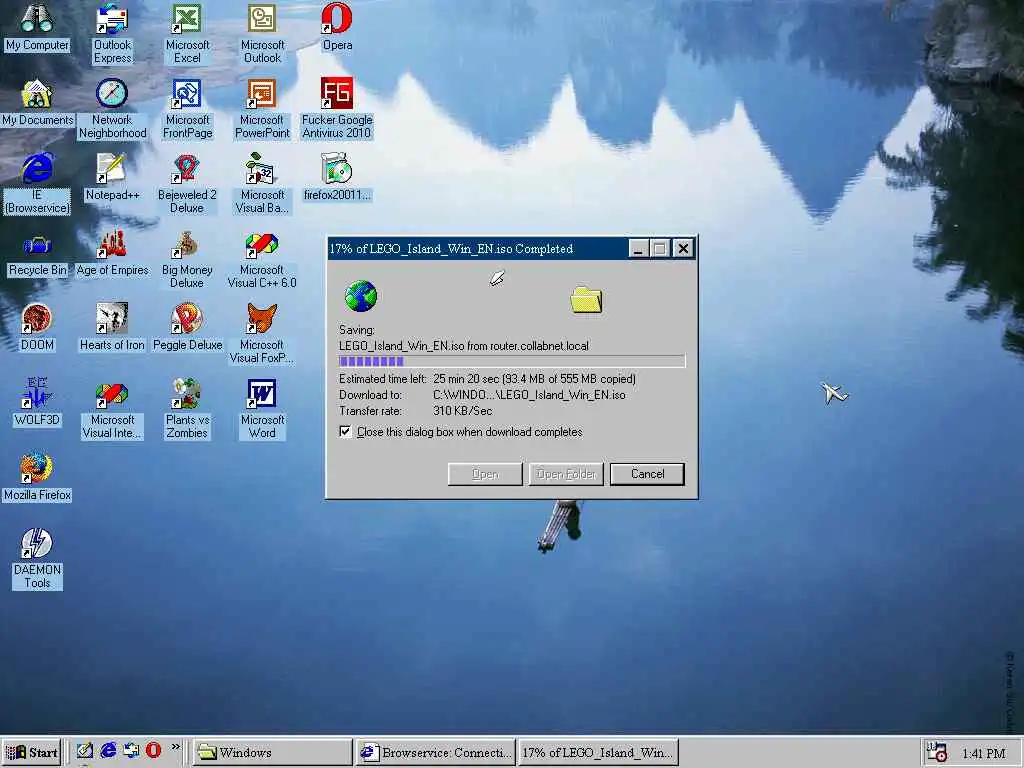Click the Task Scheduler tray icon

[x=937, y=752]
